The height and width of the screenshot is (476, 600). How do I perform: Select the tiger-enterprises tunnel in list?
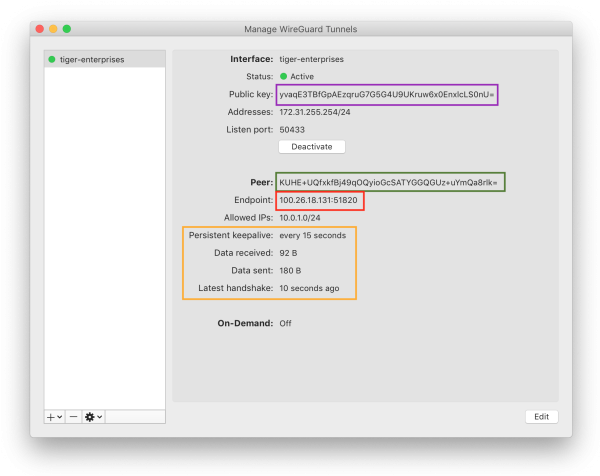click(104, 59)
